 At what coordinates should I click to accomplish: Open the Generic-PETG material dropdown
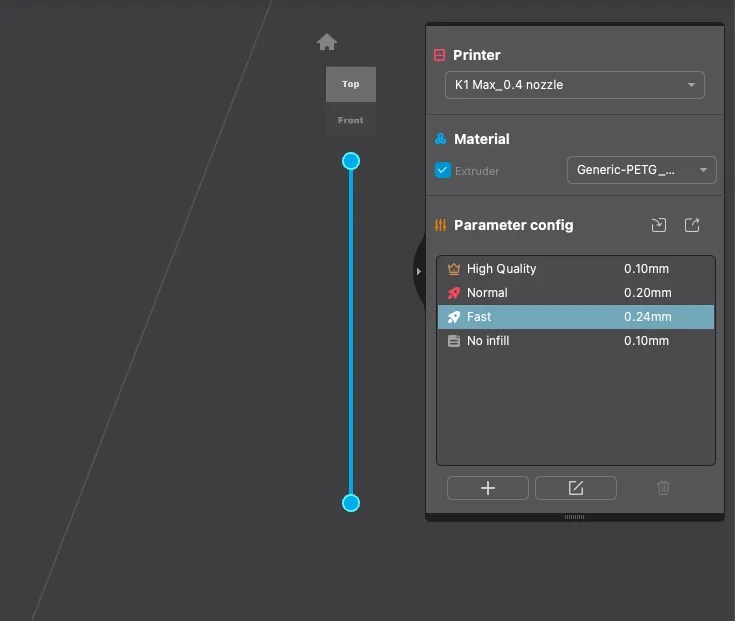pos(641,170)
